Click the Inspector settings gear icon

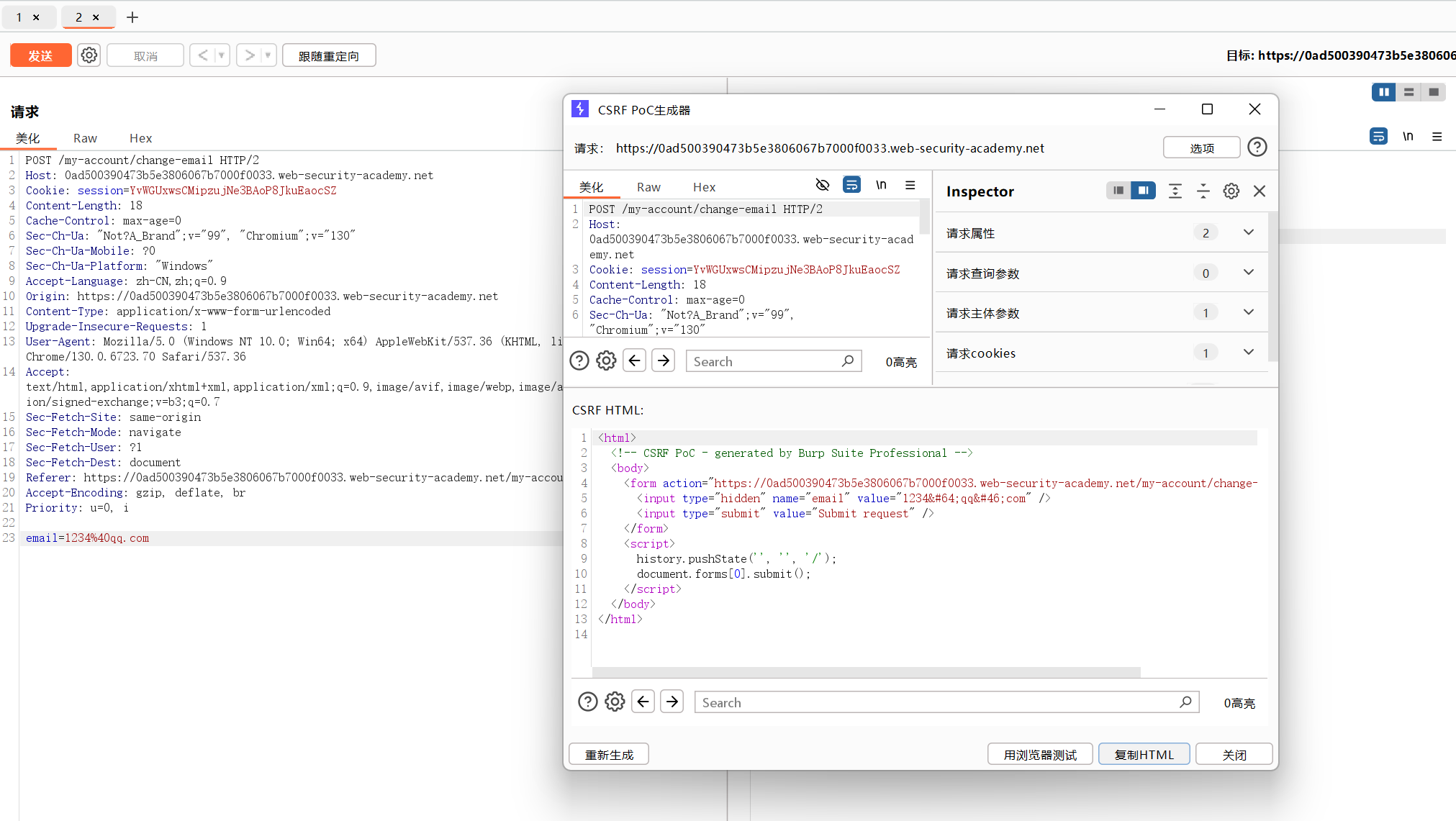click(1231, 191)
